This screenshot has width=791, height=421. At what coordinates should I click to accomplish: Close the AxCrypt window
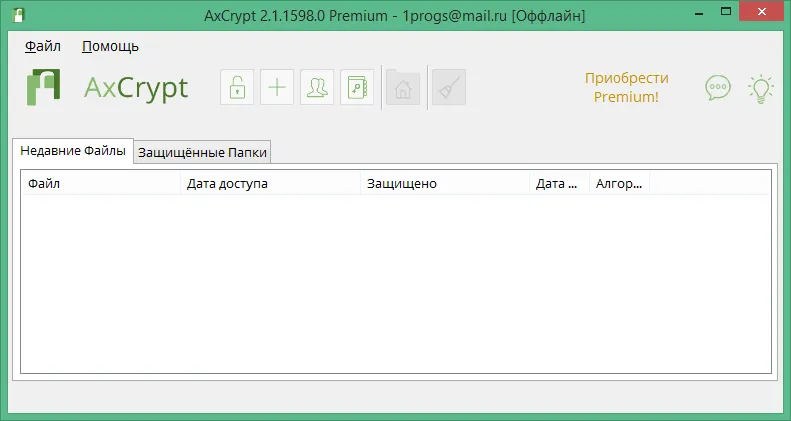(x=762, y=12)
